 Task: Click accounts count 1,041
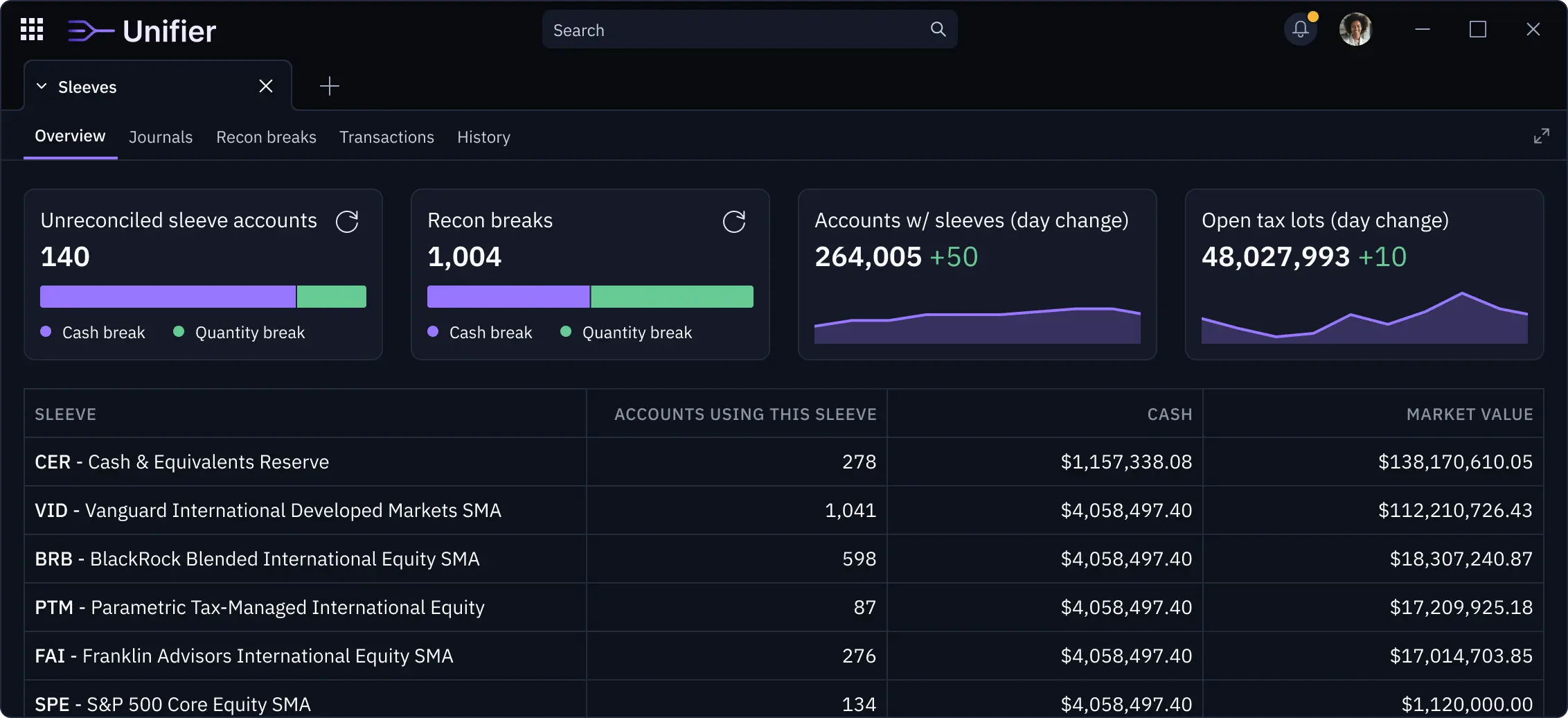[x=850, y=510]
